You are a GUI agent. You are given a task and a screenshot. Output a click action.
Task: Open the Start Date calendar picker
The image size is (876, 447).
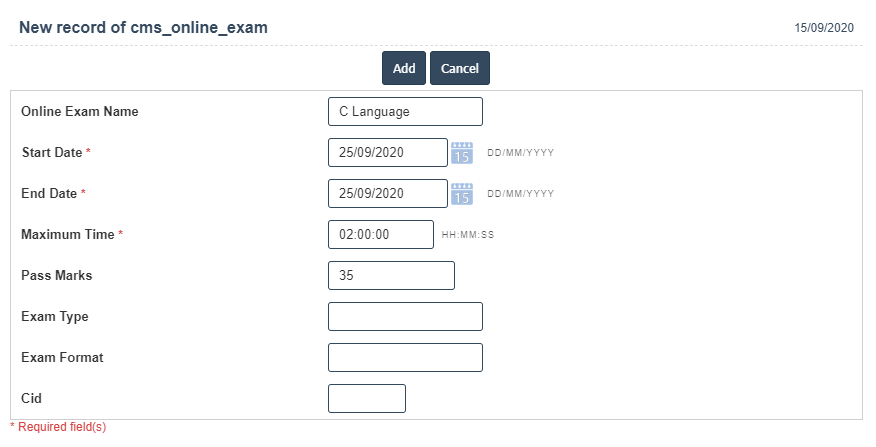tap(461, 152)
